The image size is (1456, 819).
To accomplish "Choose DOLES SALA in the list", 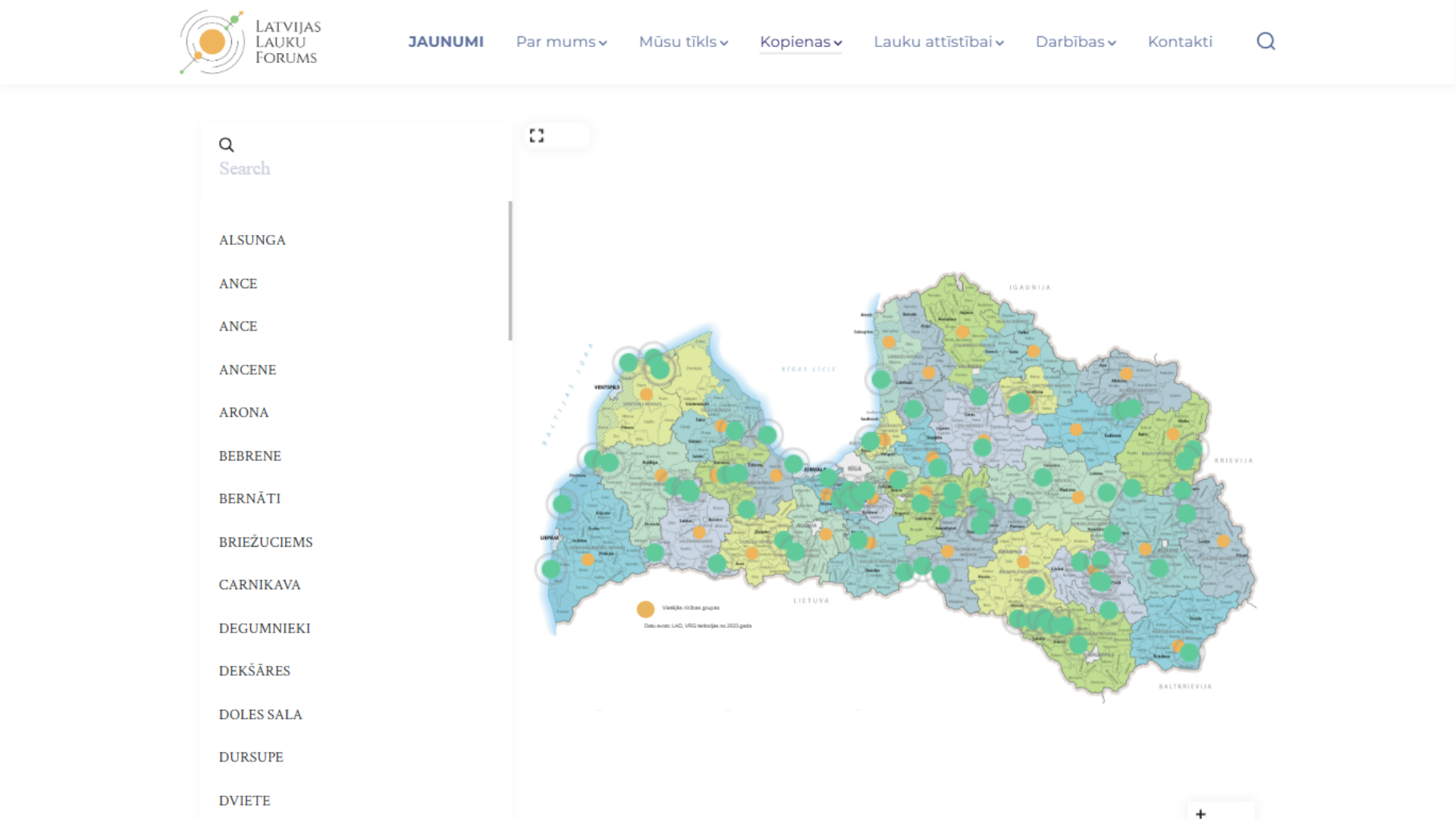I will tap(261, 714).
